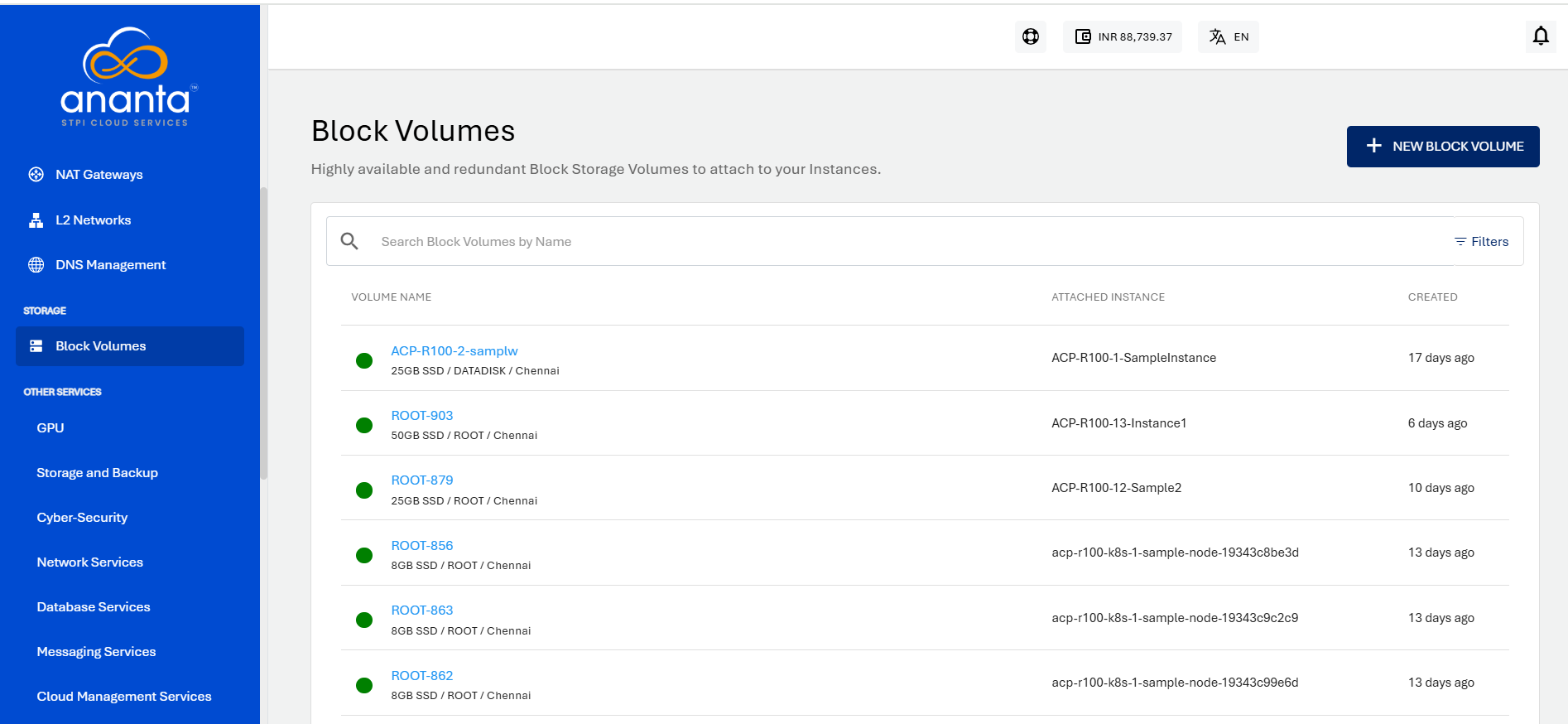Click status dot of ROOT-862
Screen dimensions: 1568x724
click(x=364, y=685)
